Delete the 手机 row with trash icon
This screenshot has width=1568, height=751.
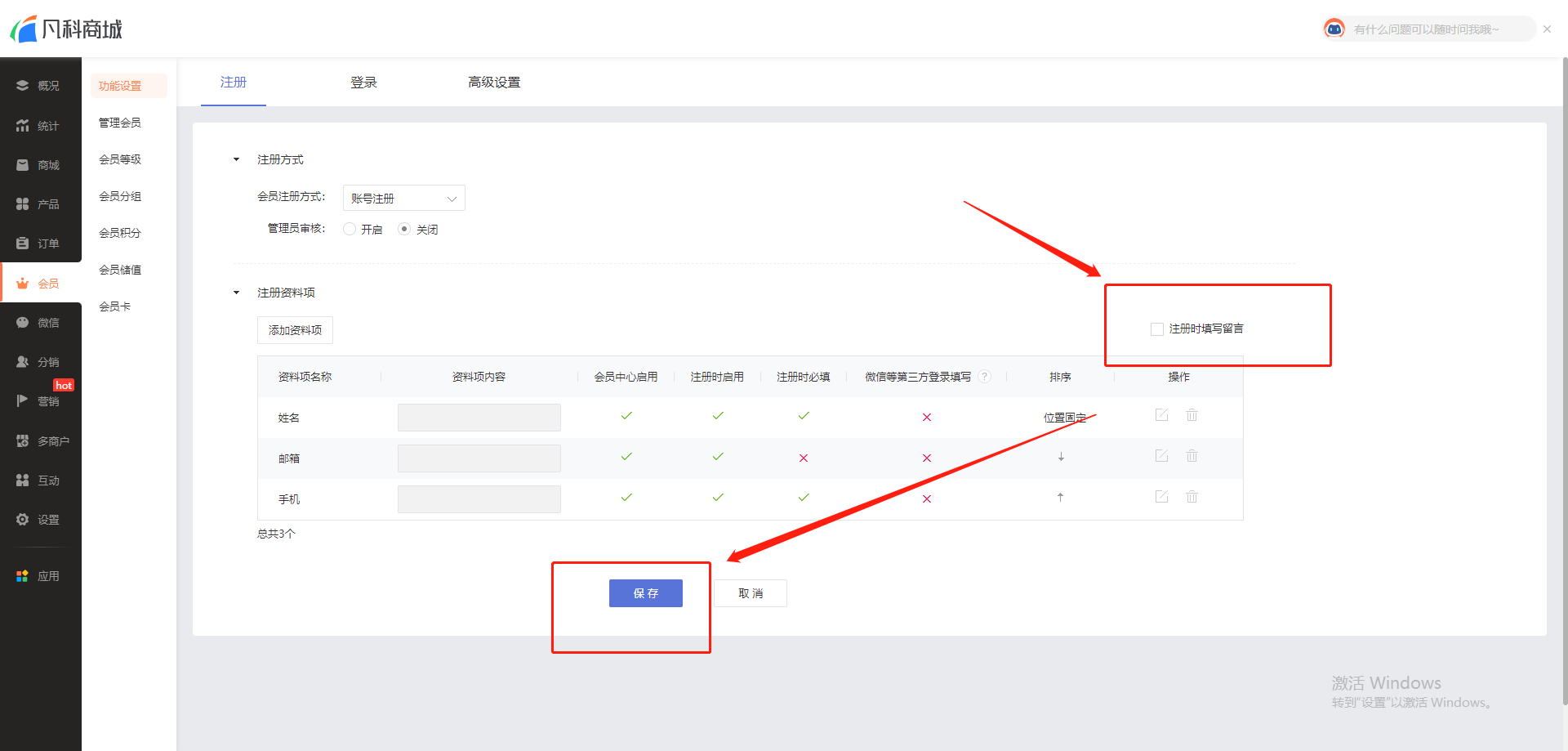1192,497
